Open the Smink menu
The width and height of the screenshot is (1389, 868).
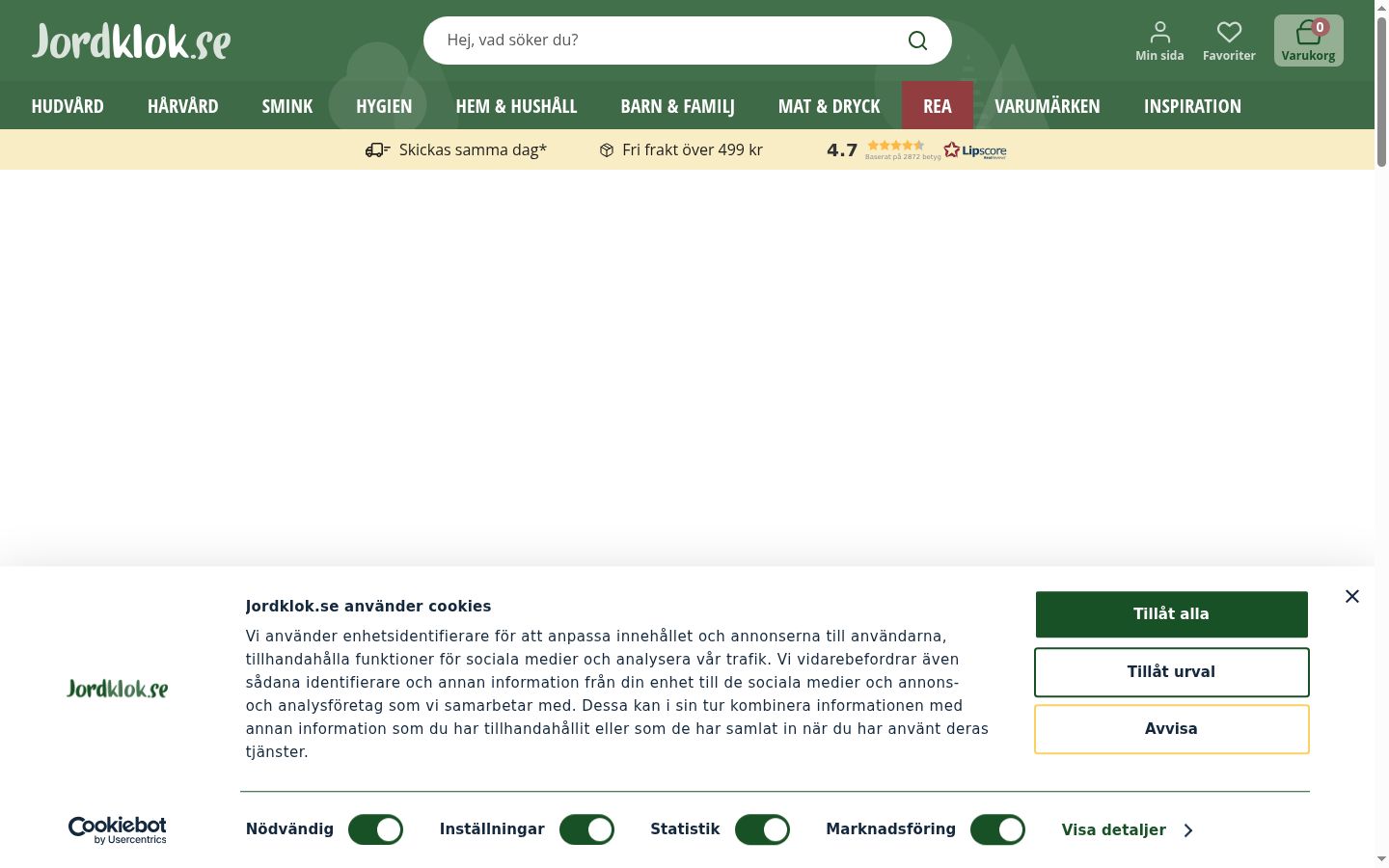pyautogui.click(x=287, y=106)
